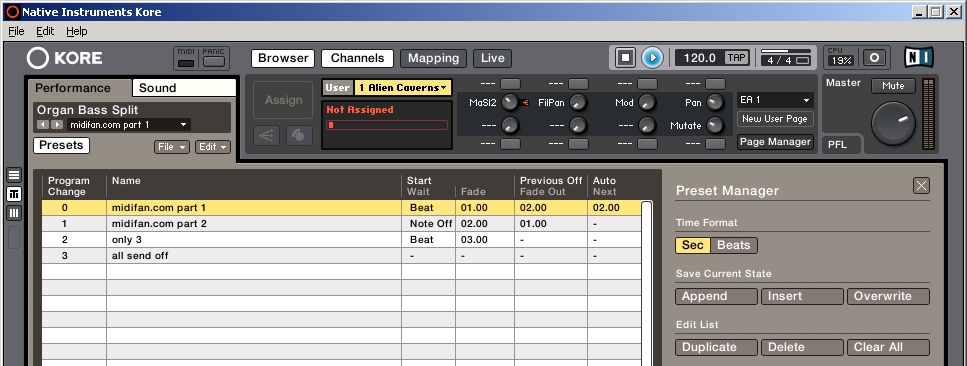Toggle the Mapping view
The image size is (967, 366).
[x=434, y=58]
